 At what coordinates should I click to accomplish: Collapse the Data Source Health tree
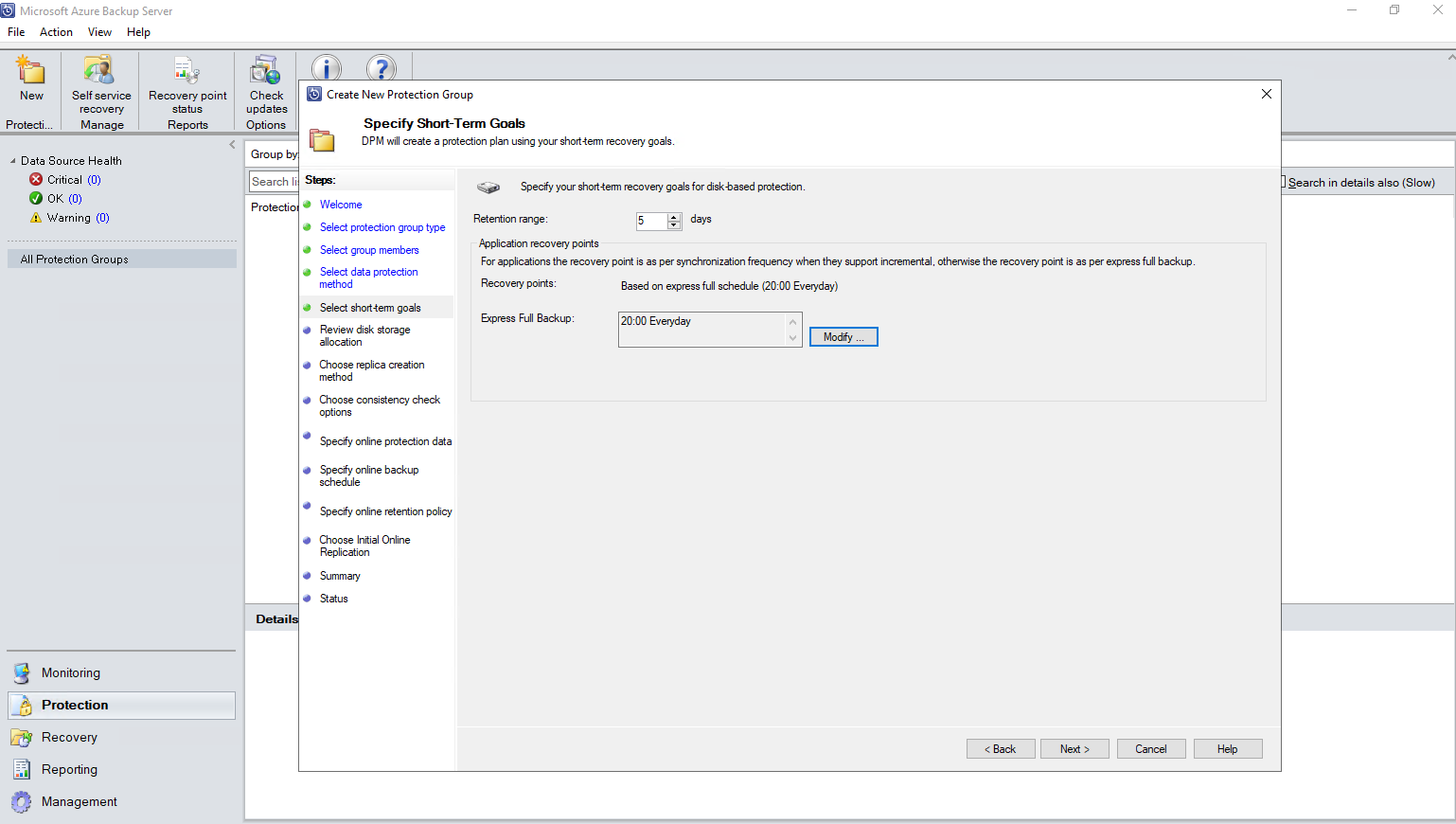13,161
